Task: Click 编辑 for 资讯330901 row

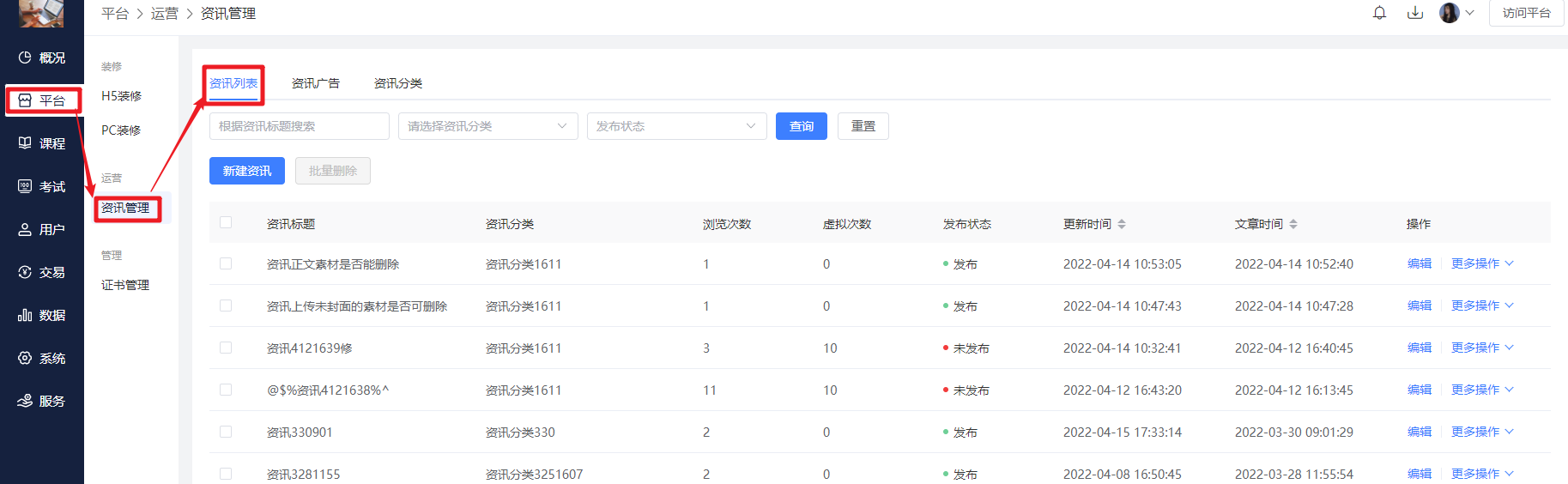Action: pos(1420,432)
